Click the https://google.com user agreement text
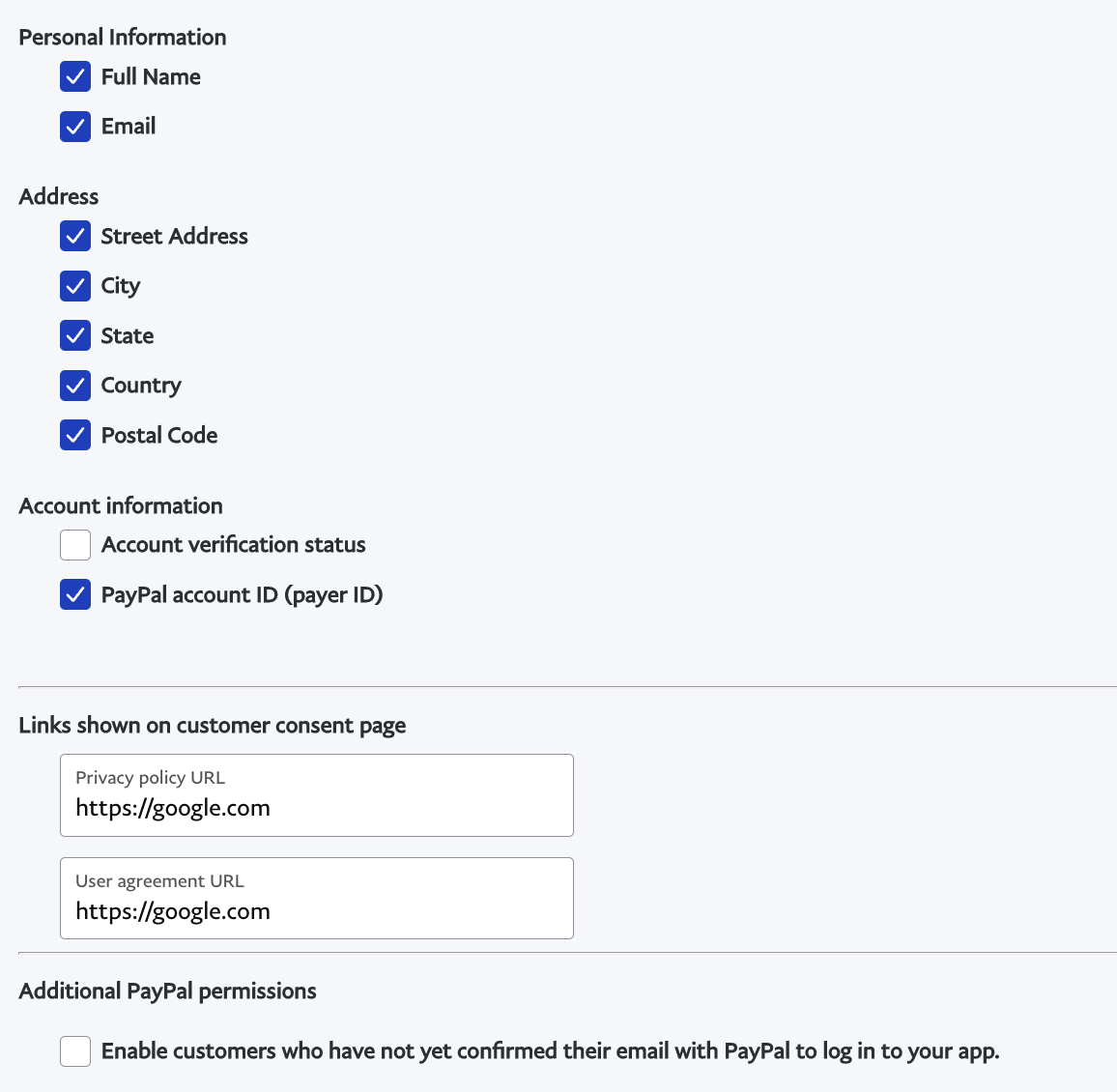Image resolution: width=1117 pixels, height=1092 pixels. point(173,910)
